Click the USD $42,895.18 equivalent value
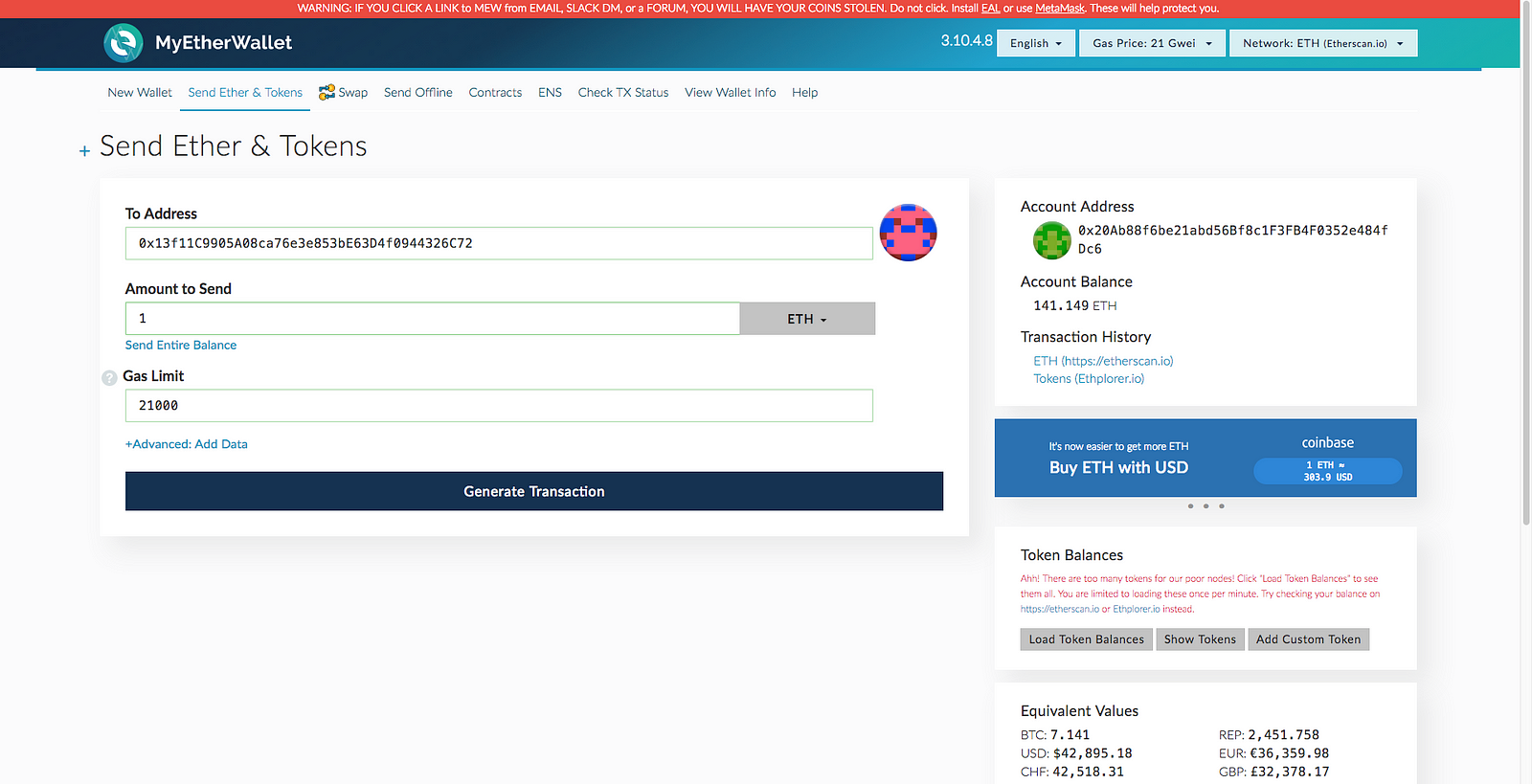Screen dimensions: 1532x784 point(1076,753)
